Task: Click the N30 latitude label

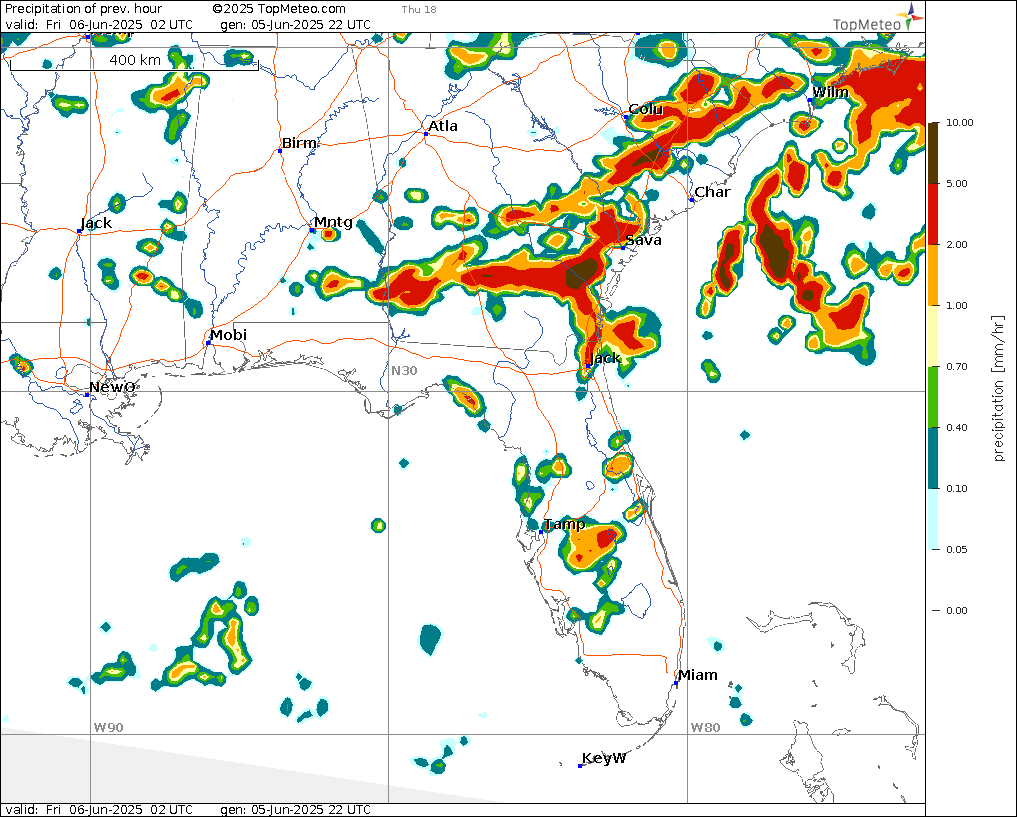Action: pos(404,371)
